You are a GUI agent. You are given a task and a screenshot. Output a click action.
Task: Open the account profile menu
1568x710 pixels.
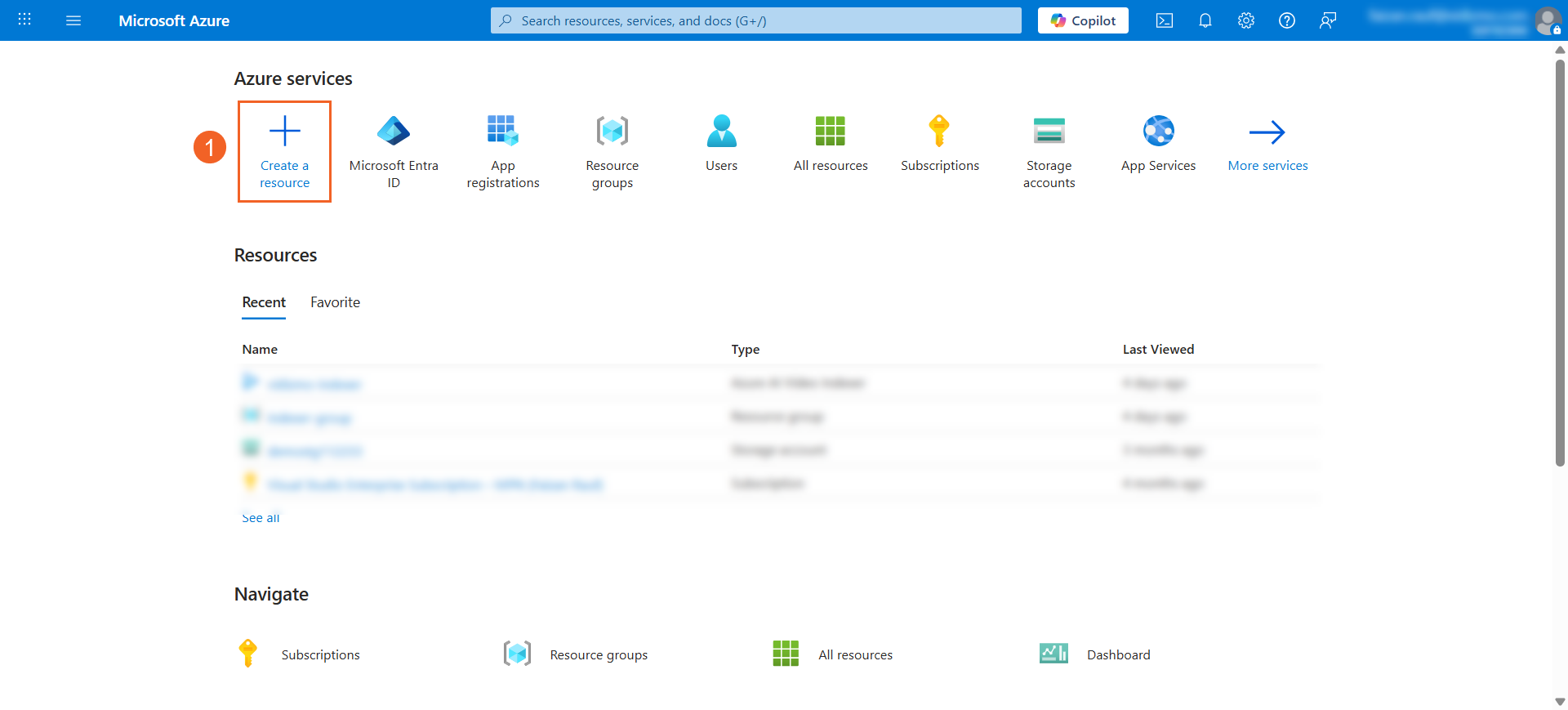point(1548,20)
